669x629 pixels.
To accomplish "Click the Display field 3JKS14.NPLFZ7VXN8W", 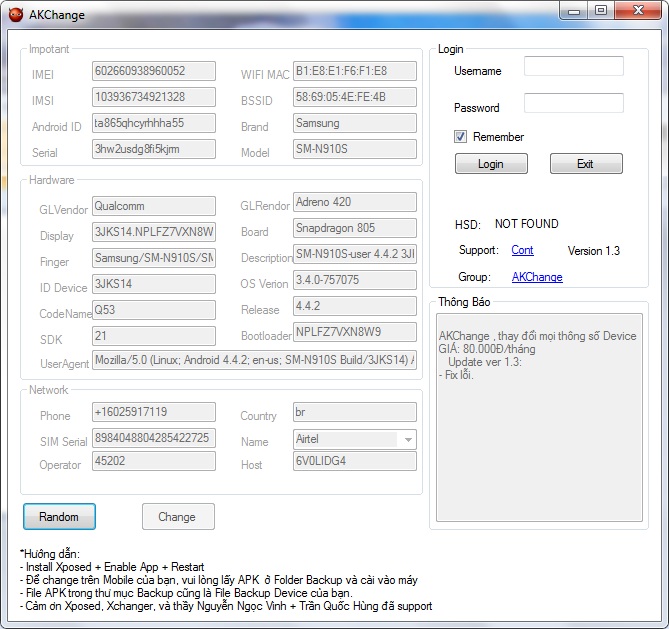I will (x=154, y=232).
